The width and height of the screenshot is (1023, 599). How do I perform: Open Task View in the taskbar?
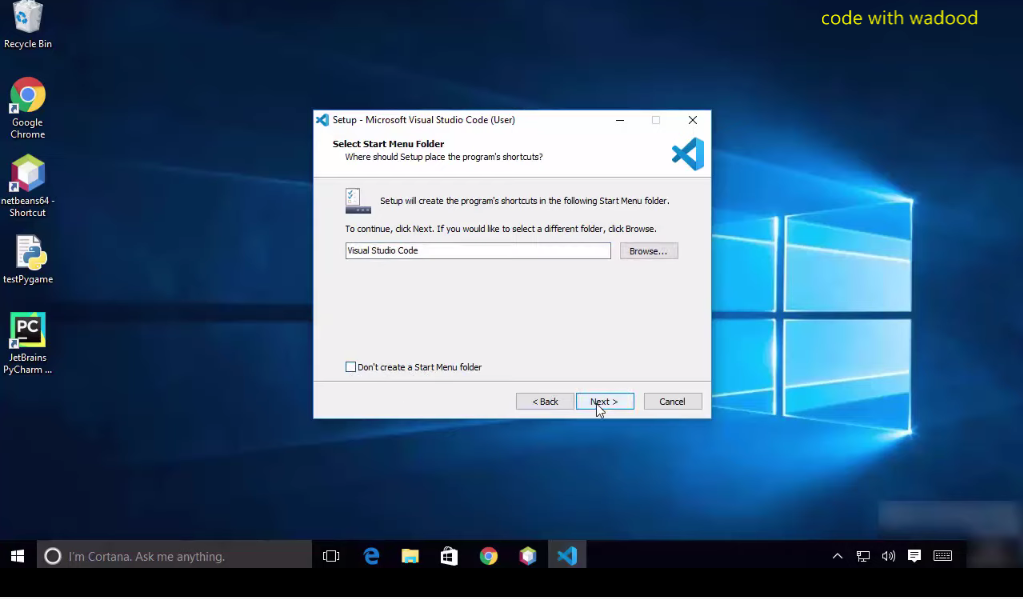tap(331, 556)
